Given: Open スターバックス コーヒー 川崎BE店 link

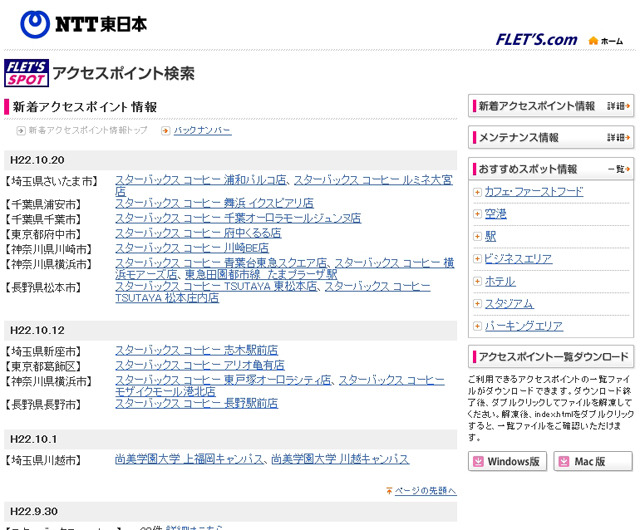Looking at the screenshot, I should (x=192, y=248).
